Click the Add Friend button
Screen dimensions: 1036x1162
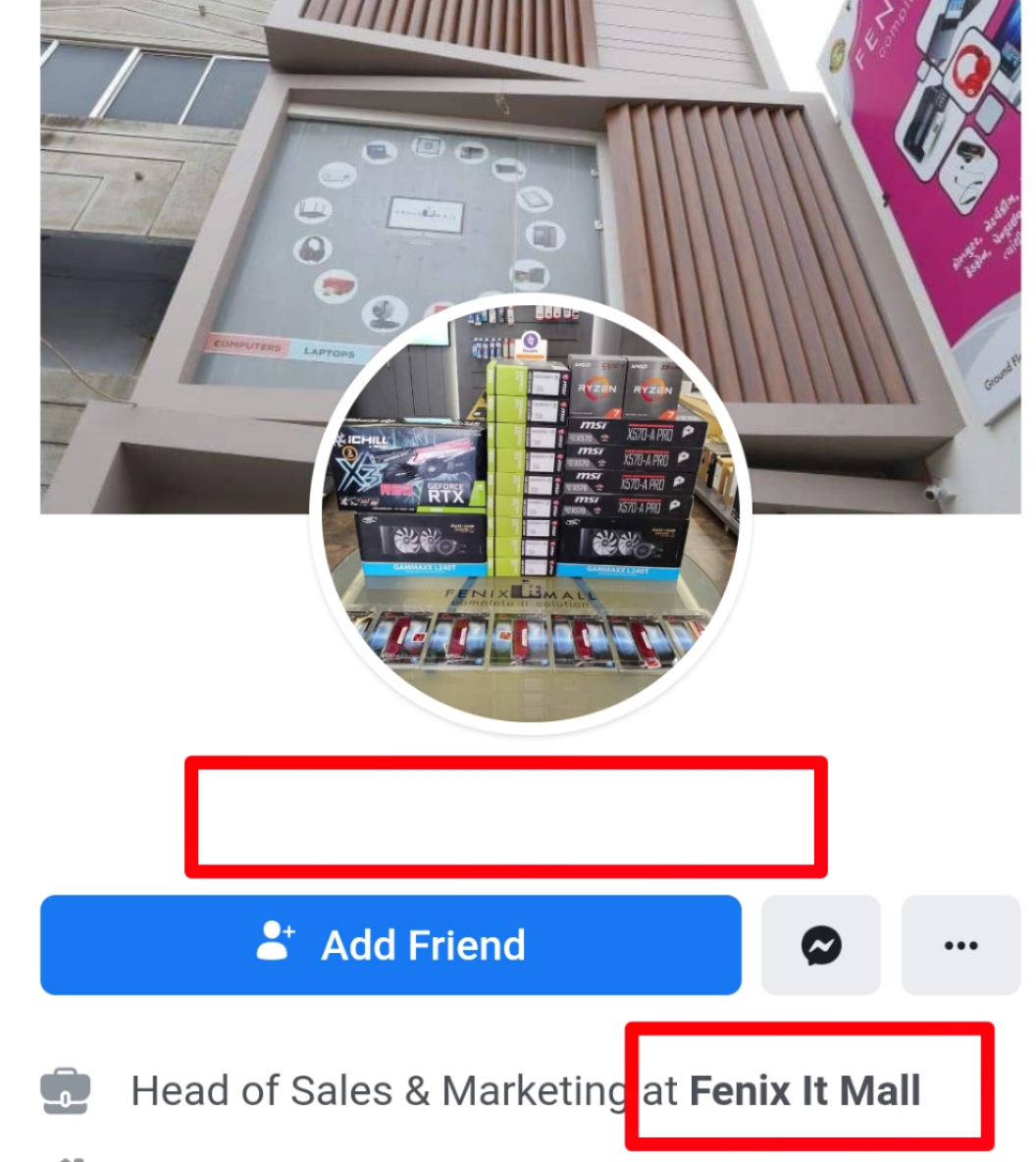[390, 945]
